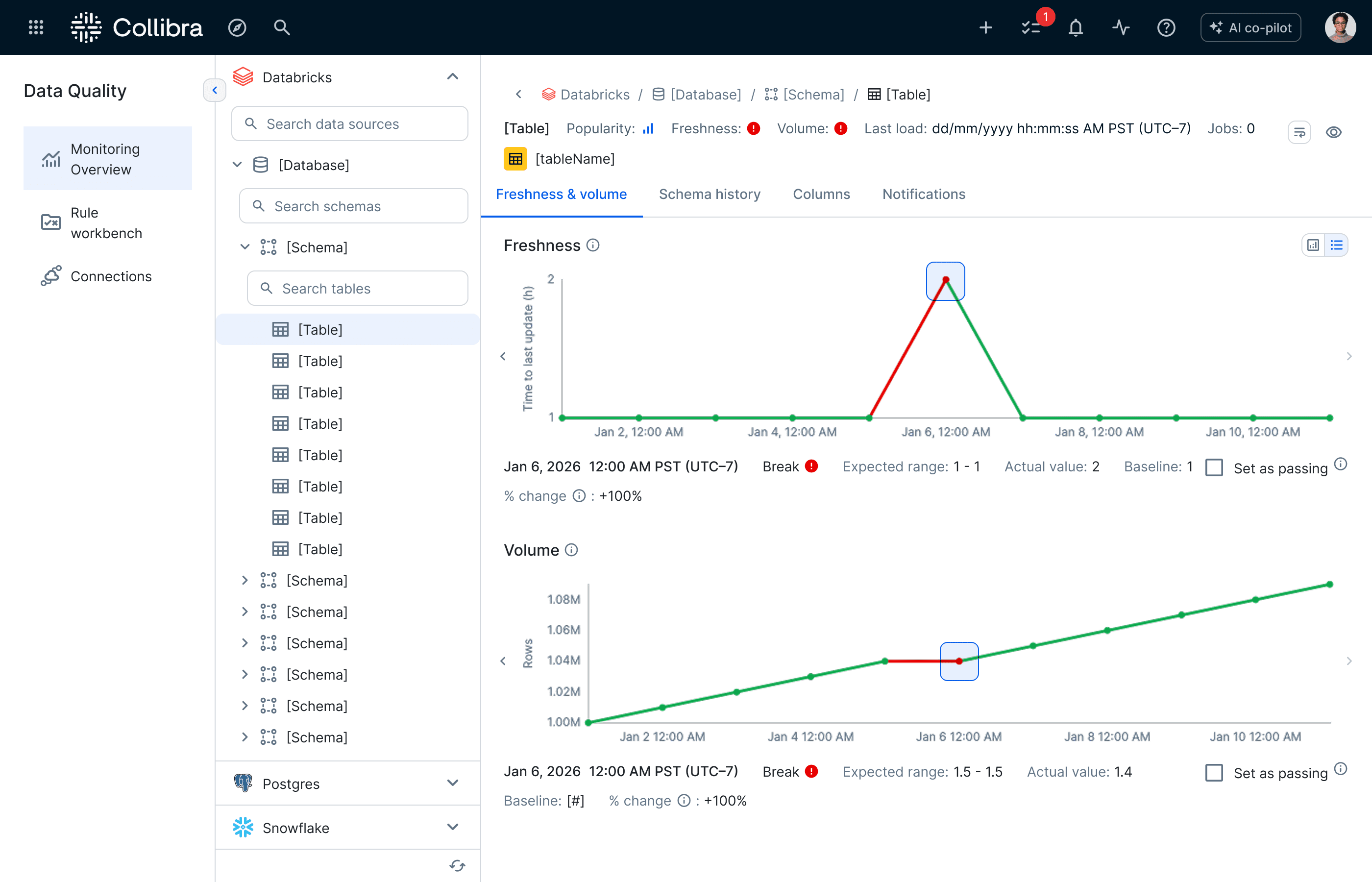Move Volume chart to earlier dates
Viewport: 1372px width, 882px height.
point(503,661)
